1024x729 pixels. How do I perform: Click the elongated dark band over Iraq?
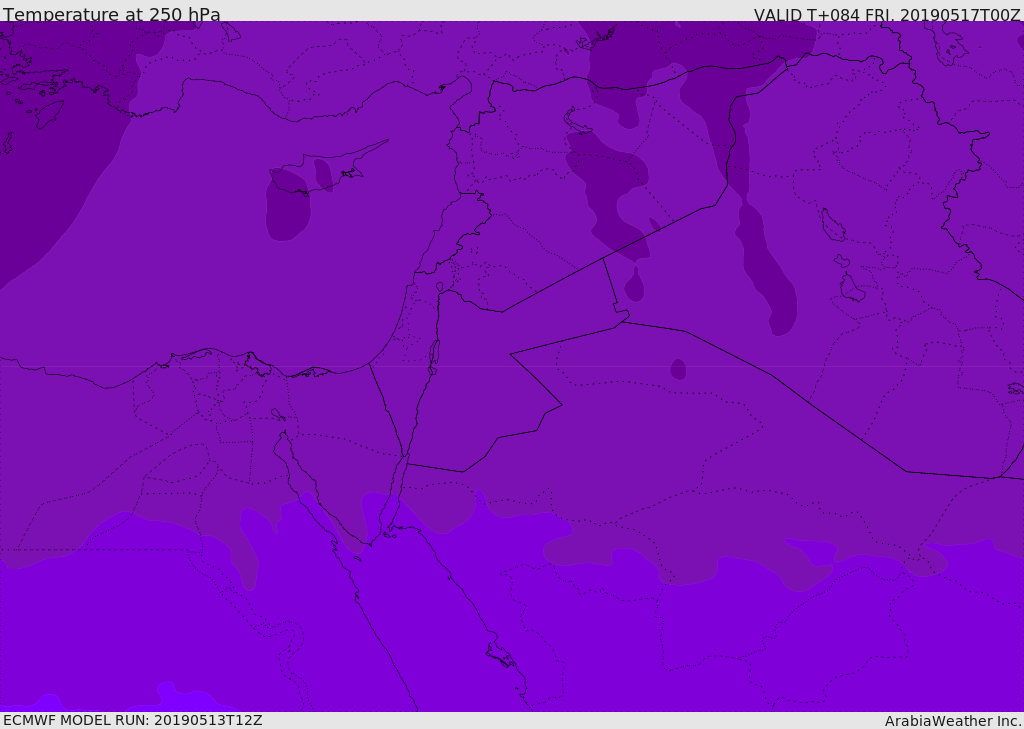pyautogui.click(x=765, y=260)
